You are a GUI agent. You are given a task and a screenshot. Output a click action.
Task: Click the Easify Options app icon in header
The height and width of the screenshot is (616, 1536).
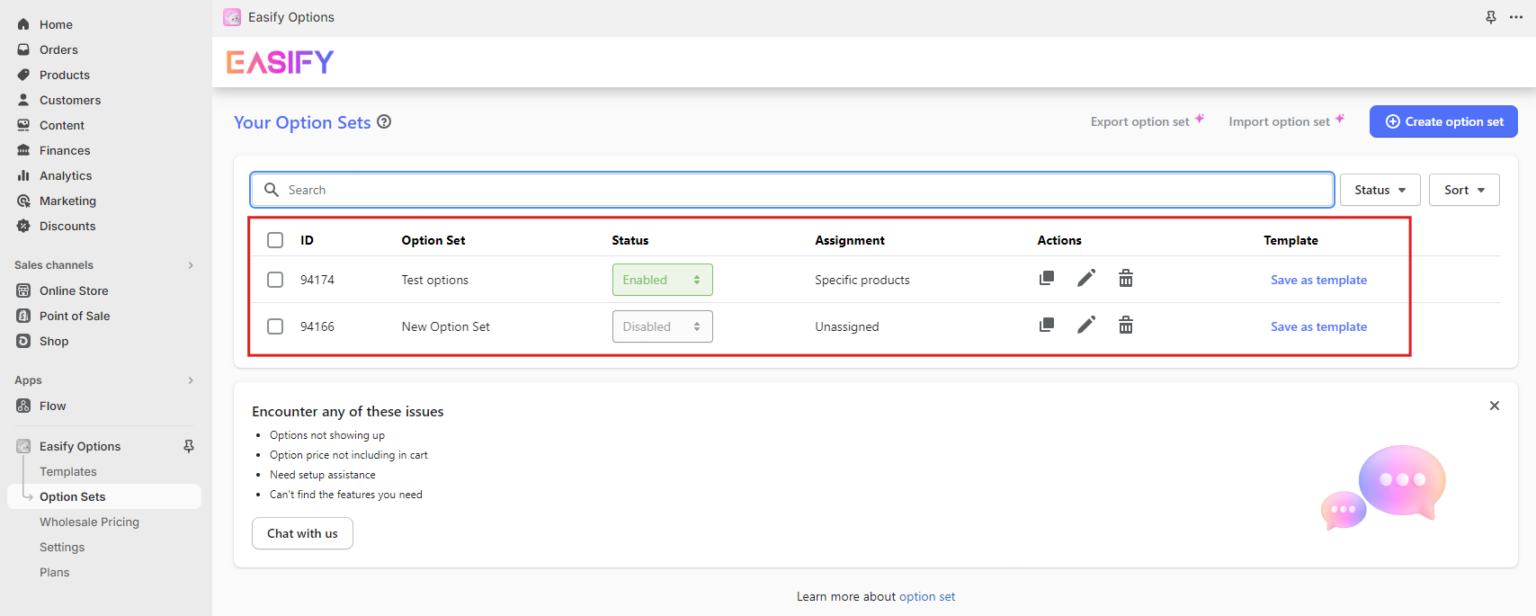(x=232, y=17)
